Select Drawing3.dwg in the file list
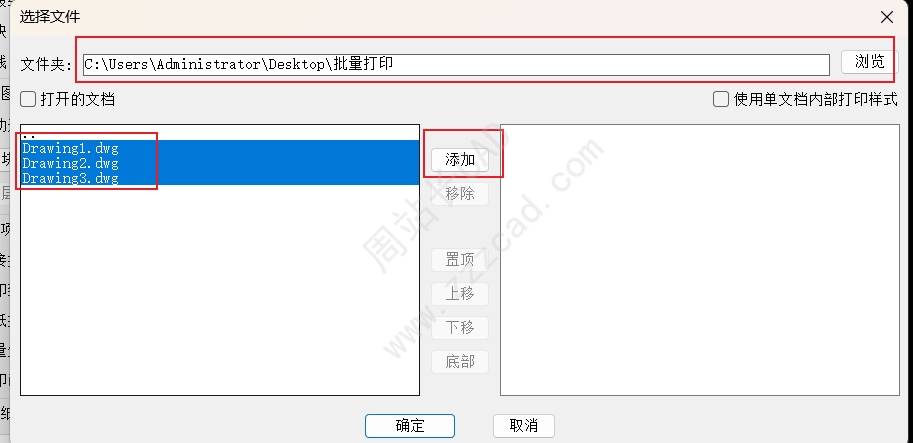The height and width of the screenshot is (443, 913). point(220,178)
